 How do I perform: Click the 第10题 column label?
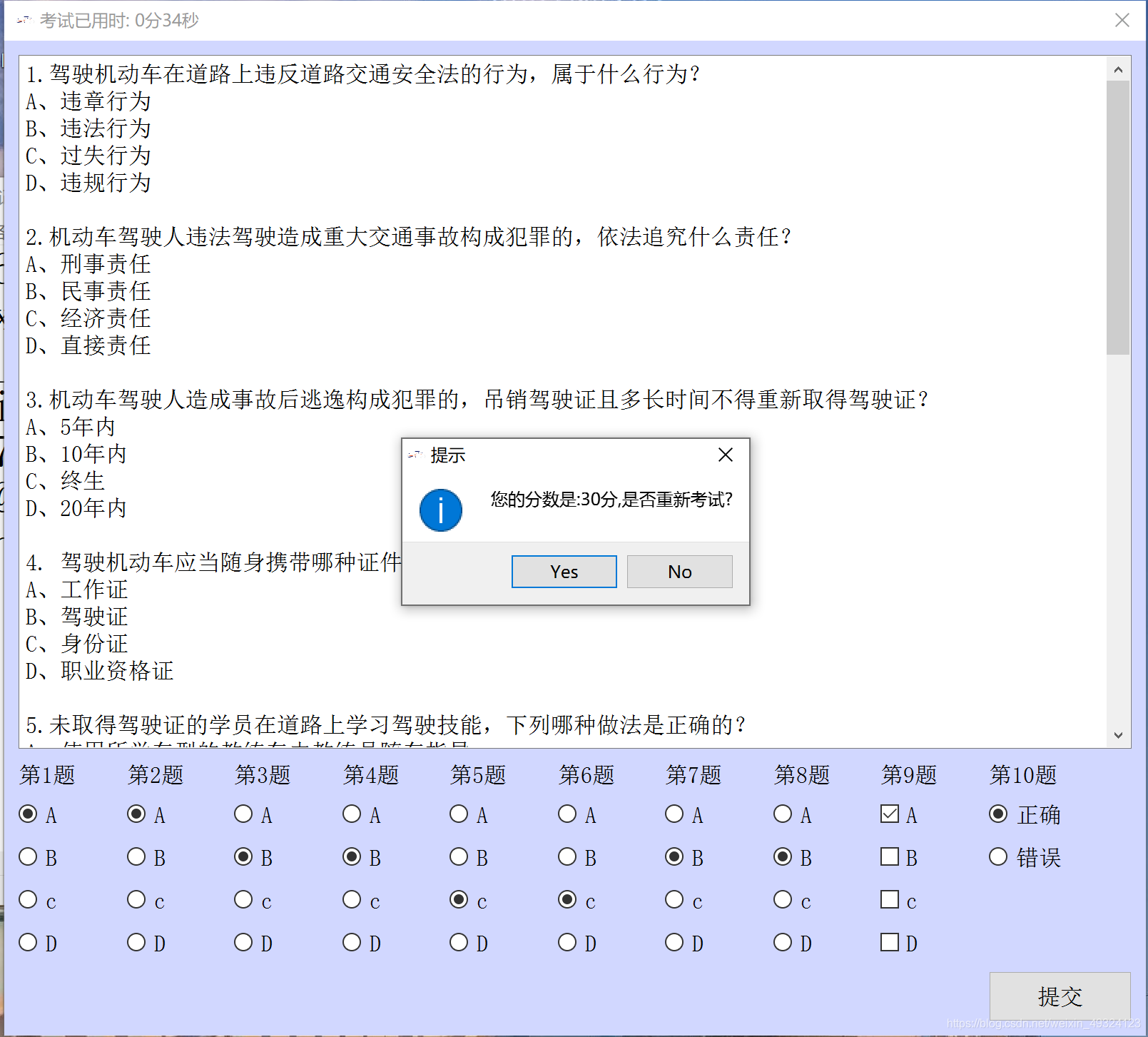tap(1023, 775)
